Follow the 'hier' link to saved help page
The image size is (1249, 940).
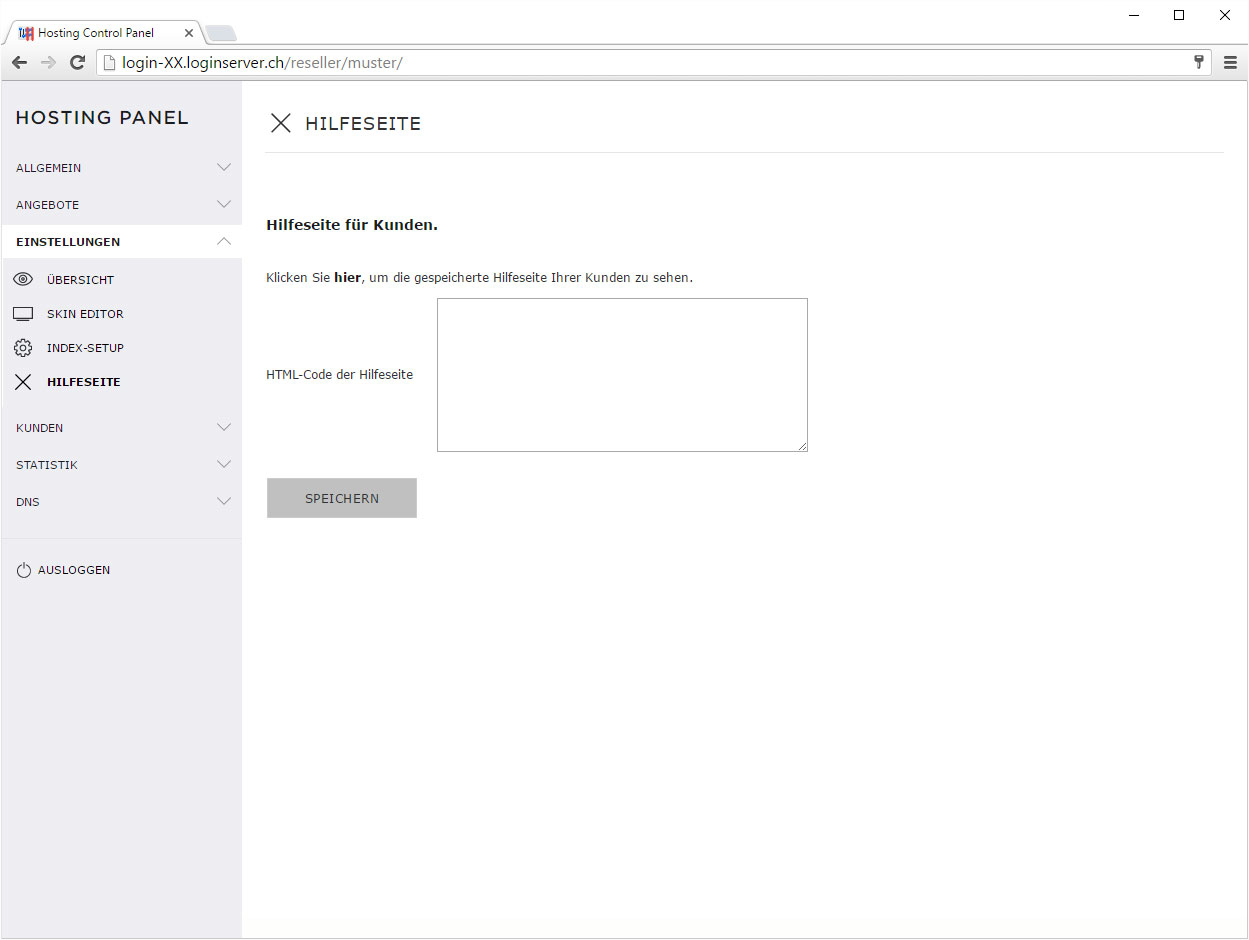point(347,278)
